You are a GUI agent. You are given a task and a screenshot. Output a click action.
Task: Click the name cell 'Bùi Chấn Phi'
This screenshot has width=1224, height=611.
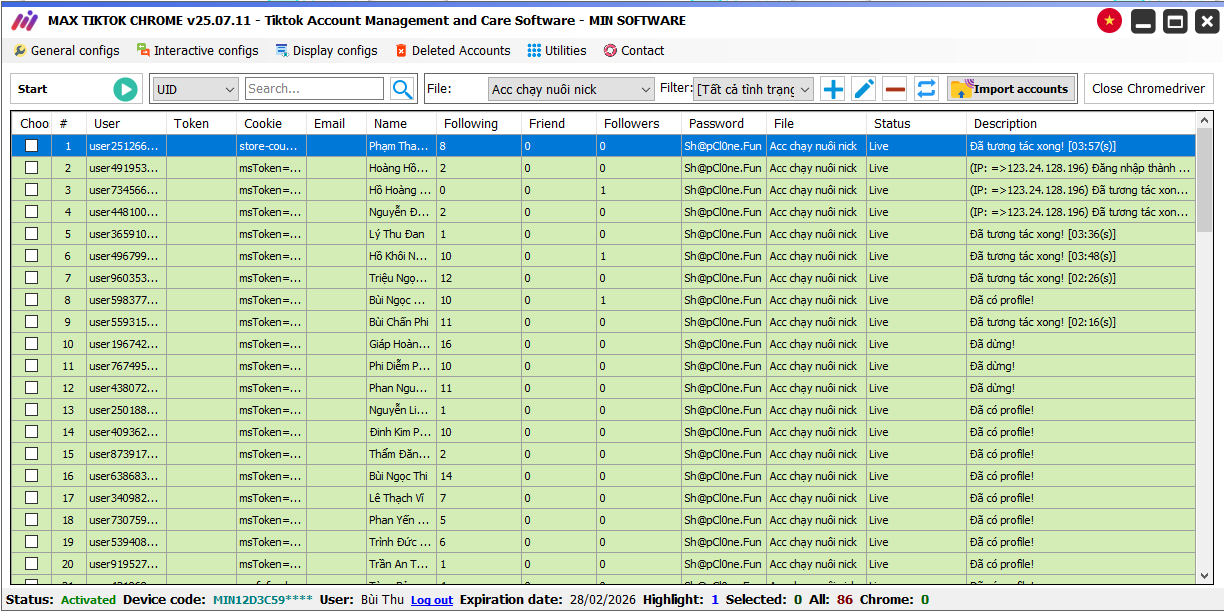coord(401,322)
